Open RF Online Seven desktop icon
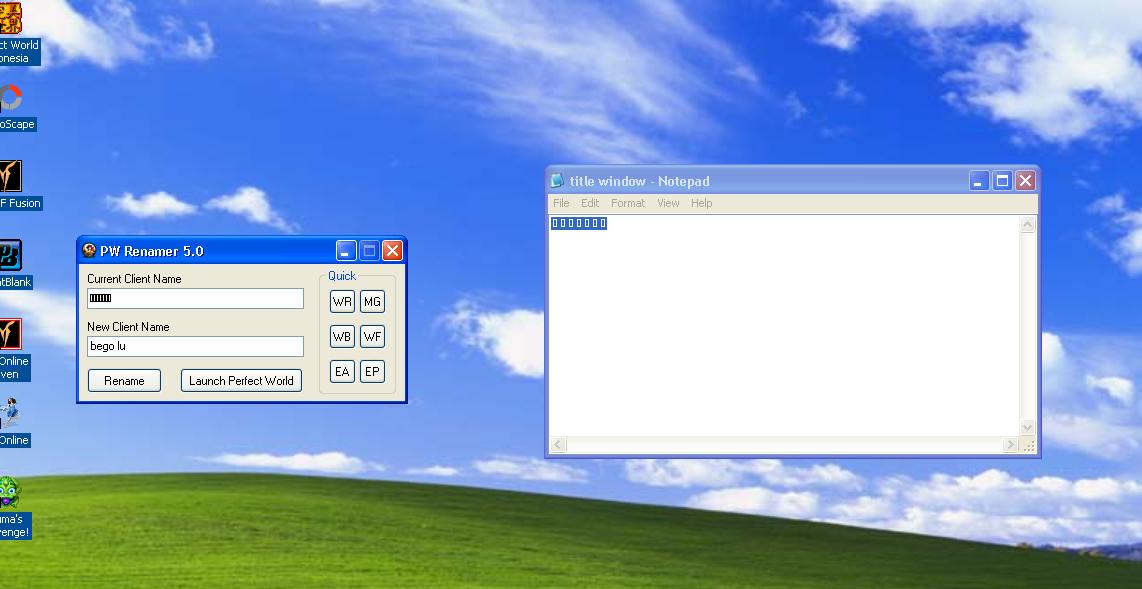The width and height of the screenshot is (1142, 589). coord(10,335)
